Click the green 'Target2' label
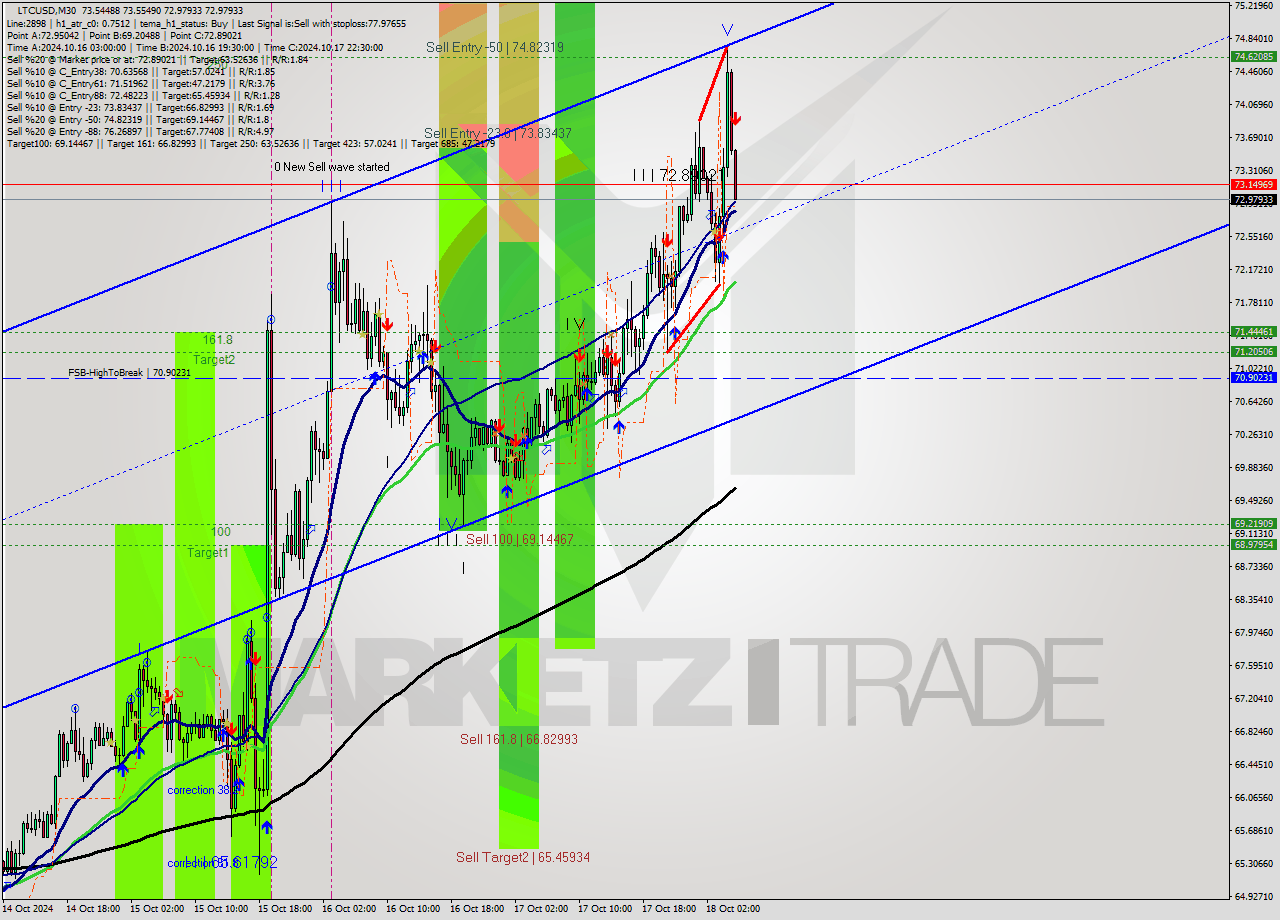Screen dimensions: 1280x920 tap(214, 359)
